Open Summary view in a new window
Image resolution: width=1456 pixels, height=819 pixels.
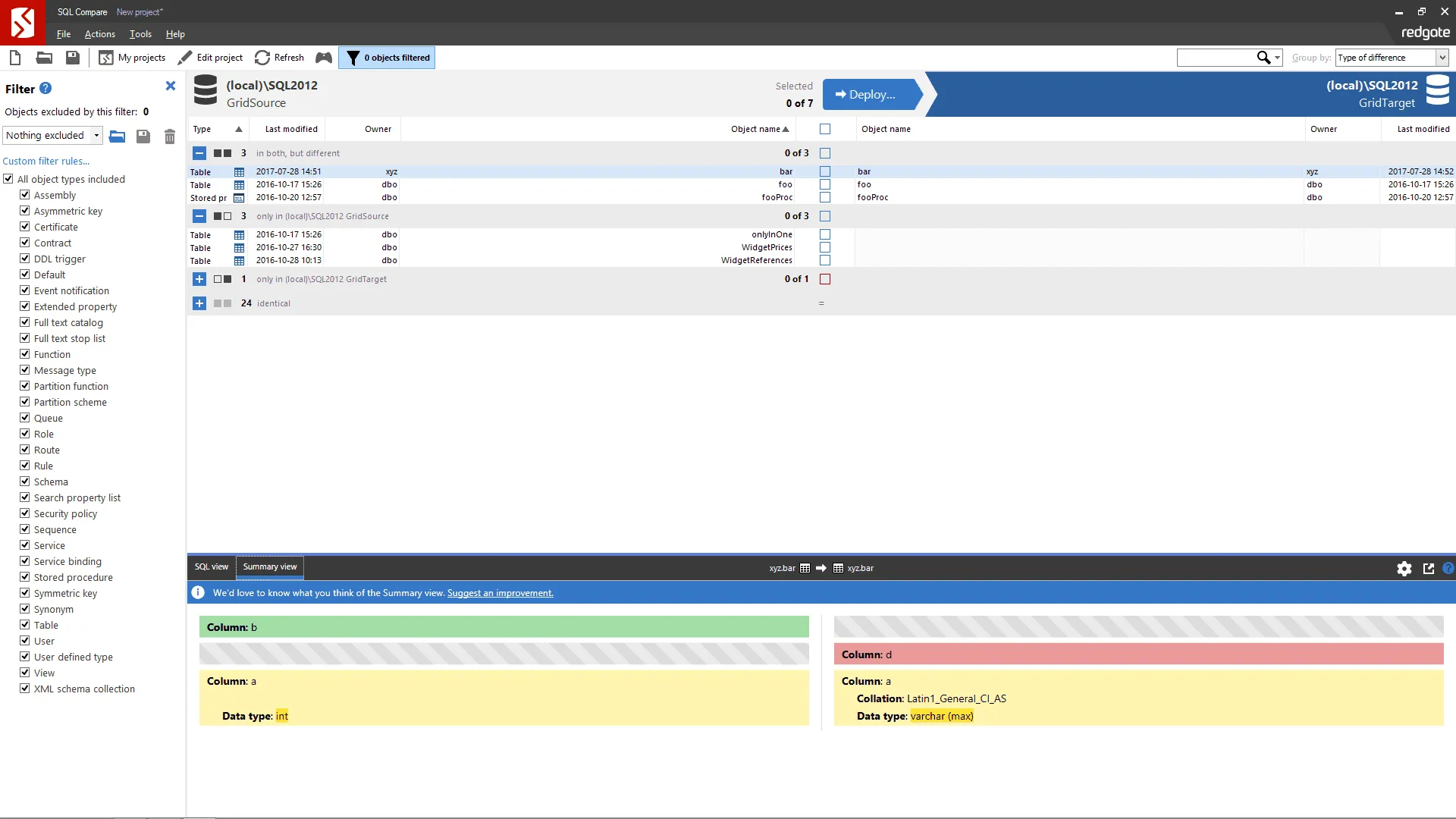click(x=1429, y=568)
